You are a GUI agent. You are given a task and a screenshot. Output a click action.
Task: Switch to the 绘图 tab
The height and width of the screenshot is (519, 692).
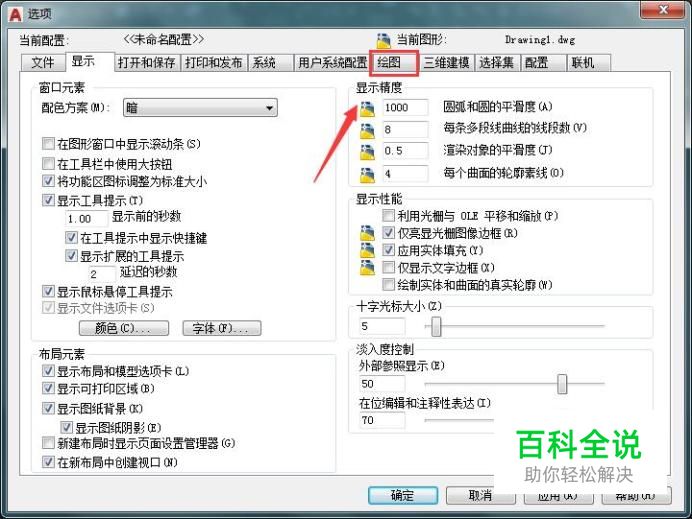point(393,63)
